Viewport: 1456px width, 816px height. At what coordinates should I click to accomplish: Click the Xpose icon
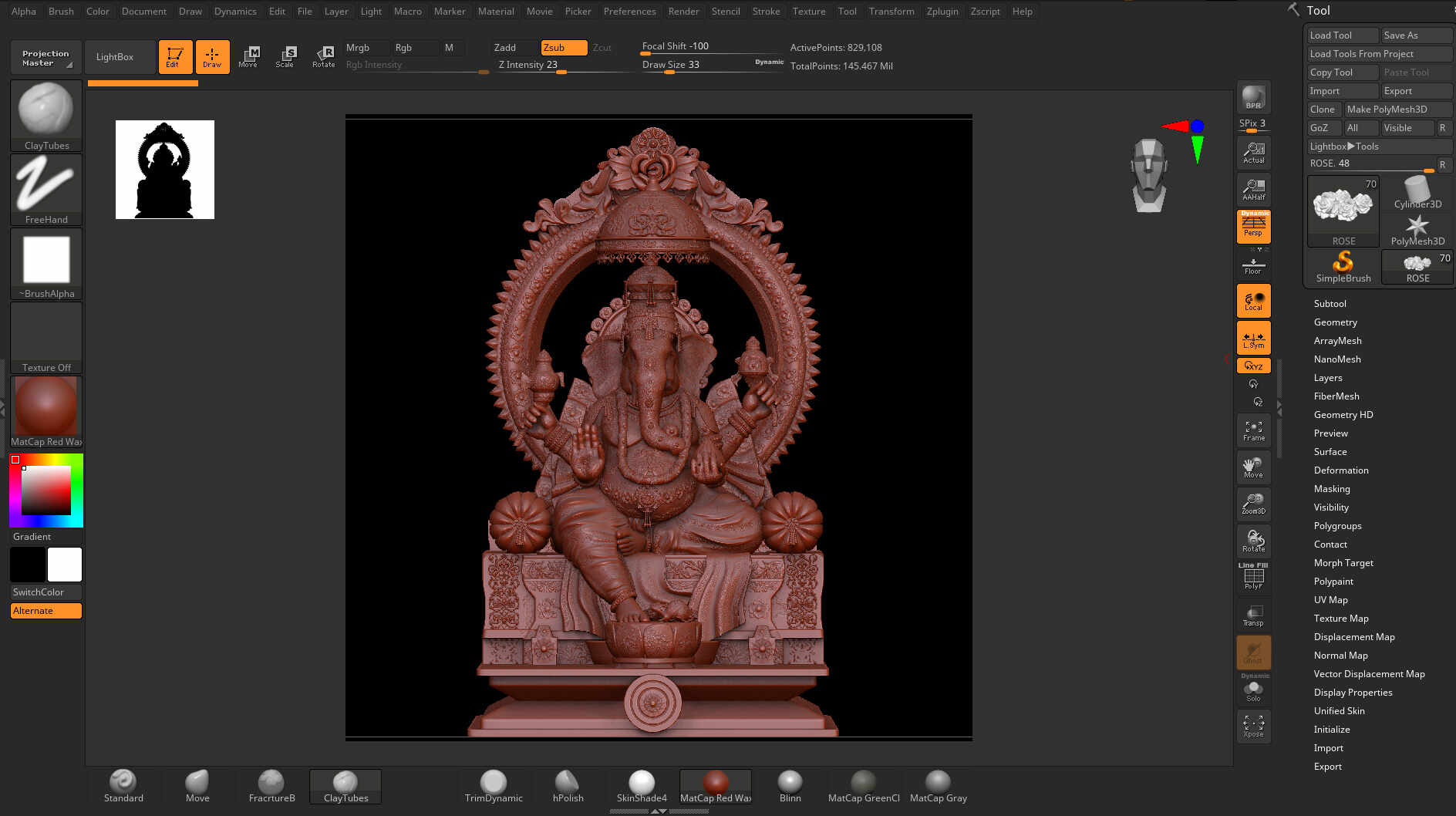coord(1253,726)
